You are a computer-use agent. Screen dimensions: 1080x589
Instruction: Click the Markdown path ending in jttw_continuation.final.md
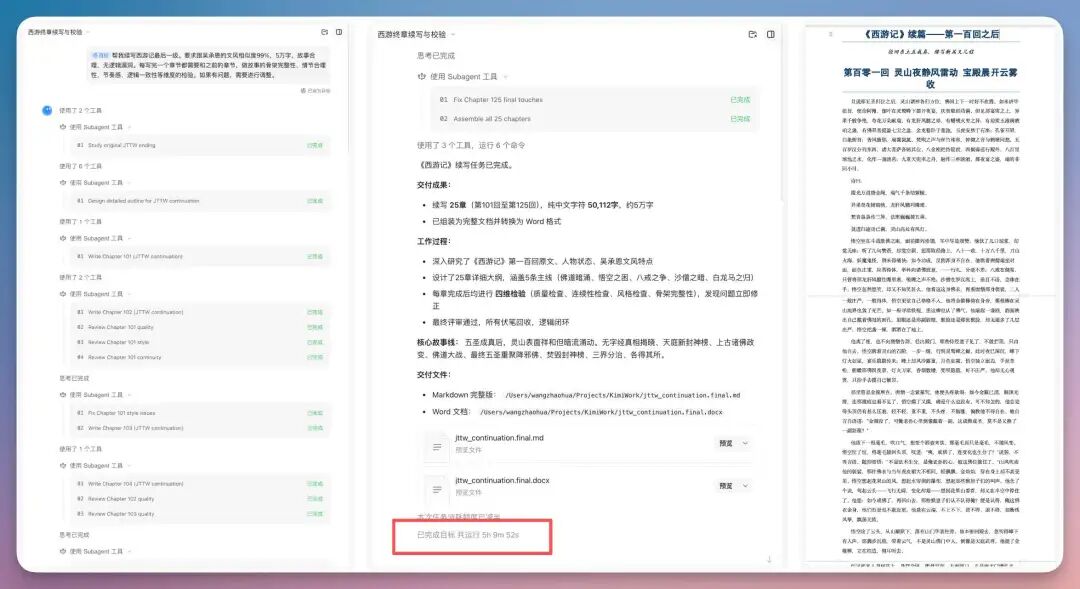click(623, 395)
